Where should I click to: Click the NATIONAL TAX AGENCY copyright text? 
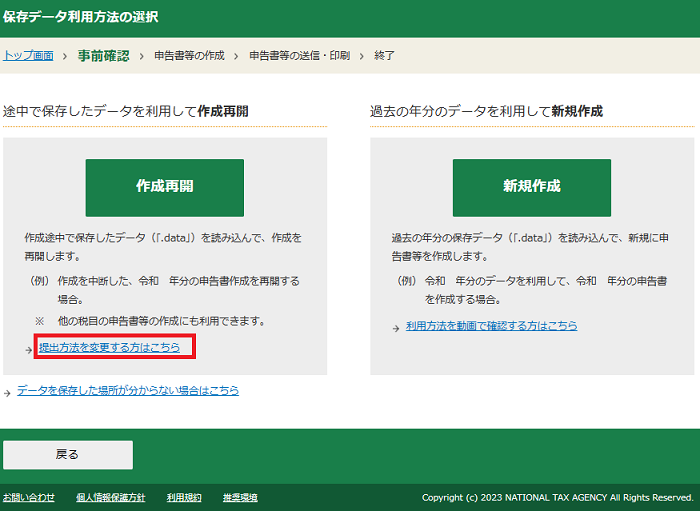557,497
